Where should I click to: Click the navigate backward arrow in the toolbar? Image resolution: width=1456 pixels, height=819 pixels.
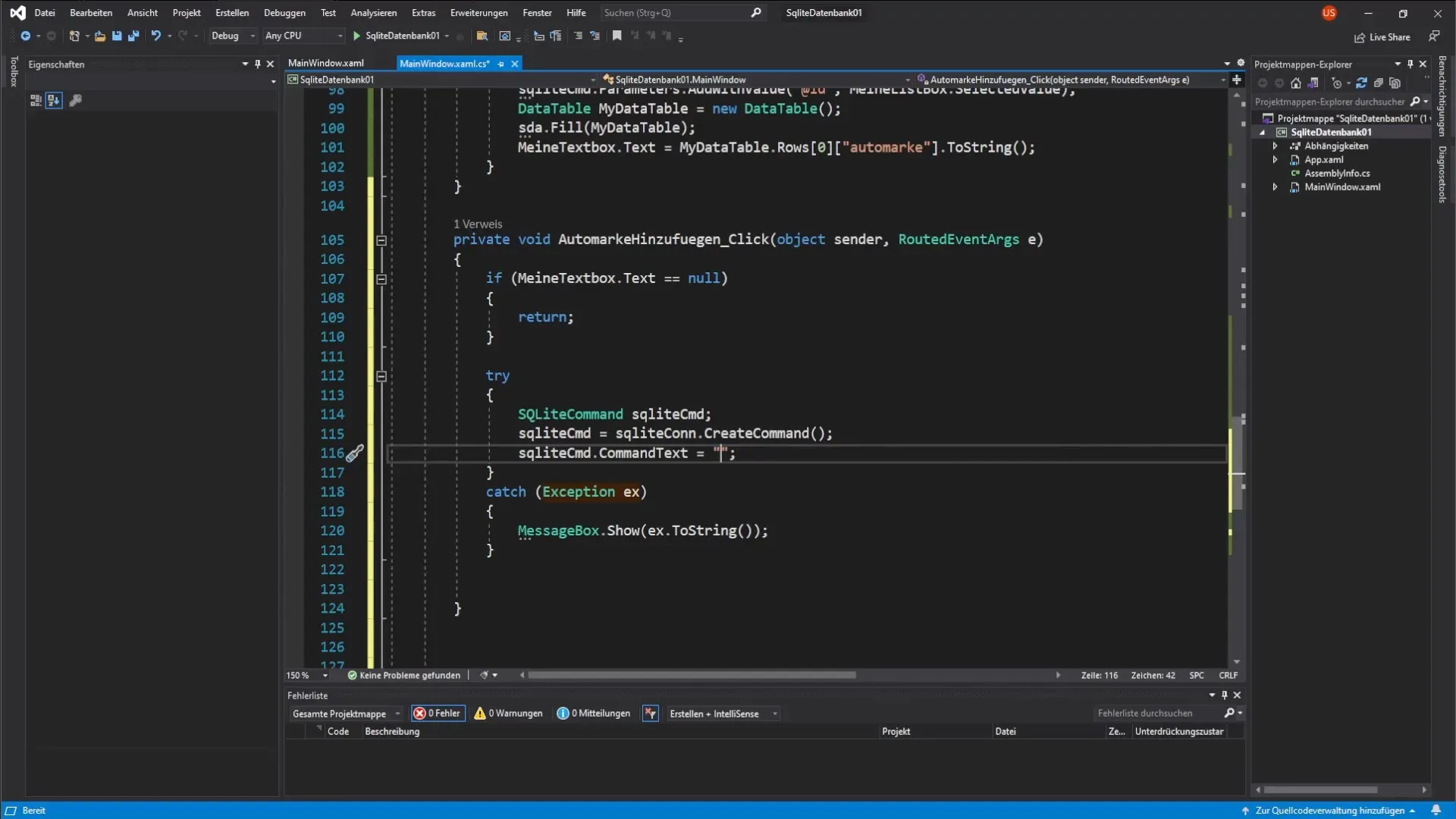tap(25, 36)
